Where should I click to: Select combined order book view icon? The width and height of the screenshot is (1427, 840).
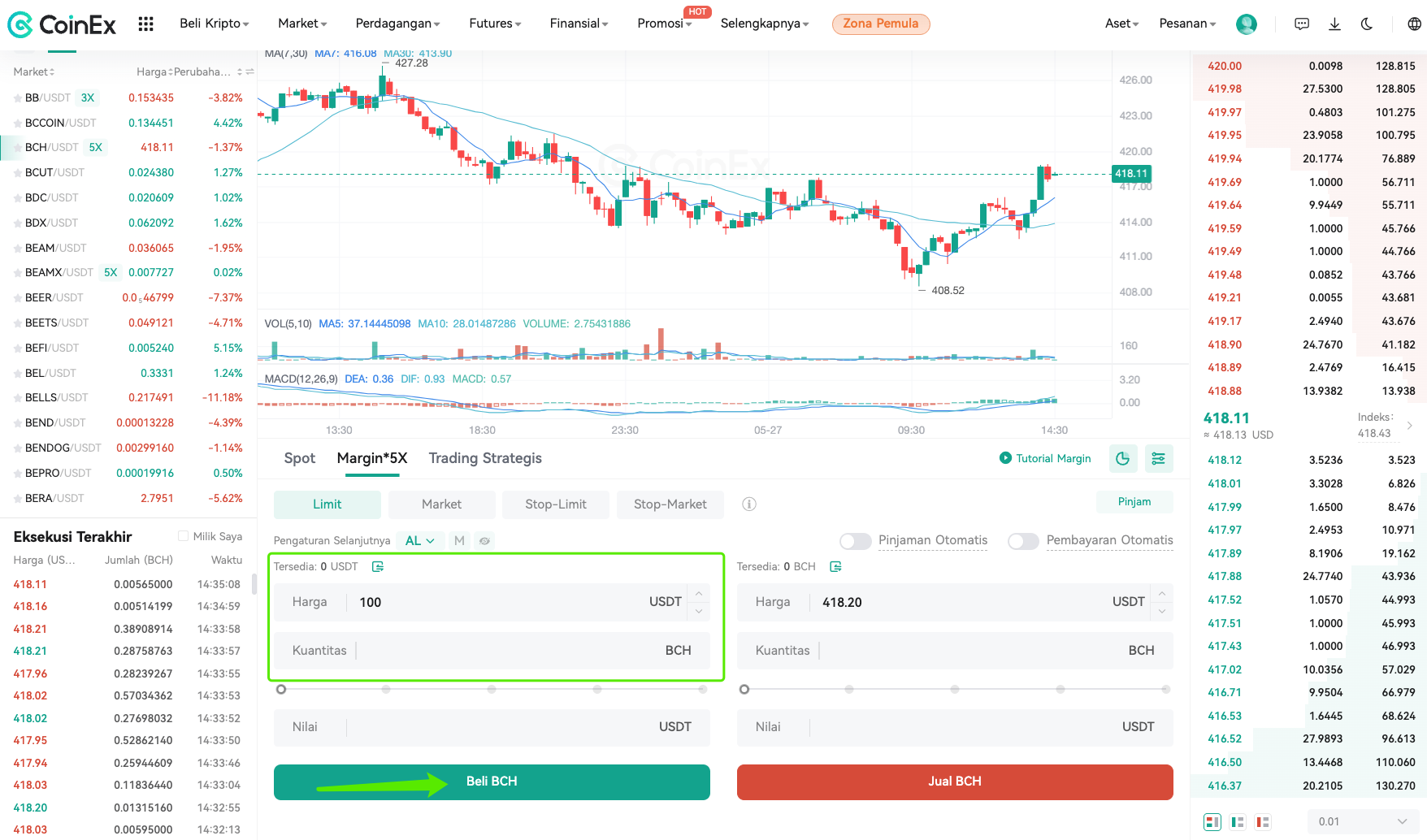click(1212, 822)
